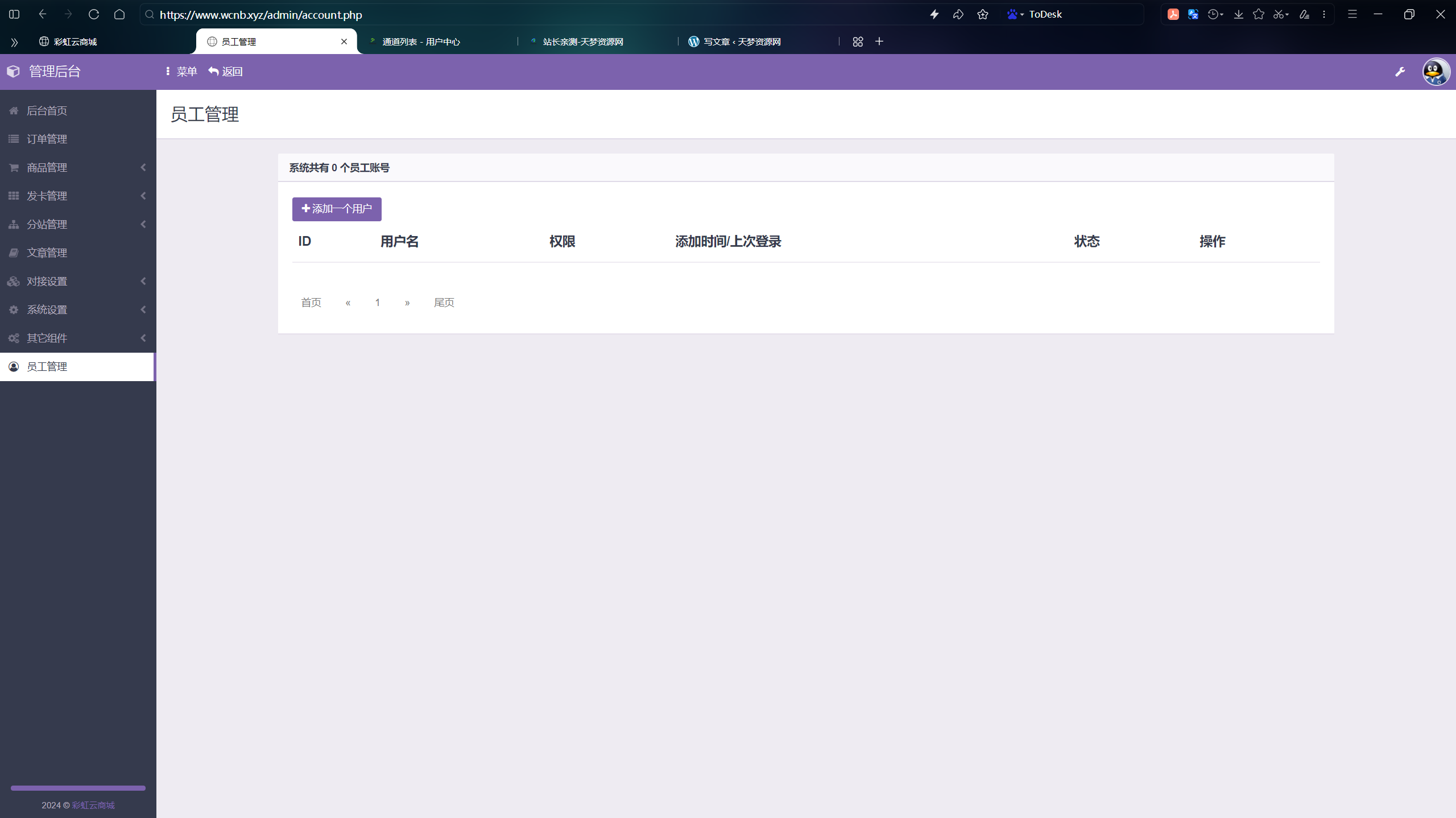Click the » next page link

point(407,303)
